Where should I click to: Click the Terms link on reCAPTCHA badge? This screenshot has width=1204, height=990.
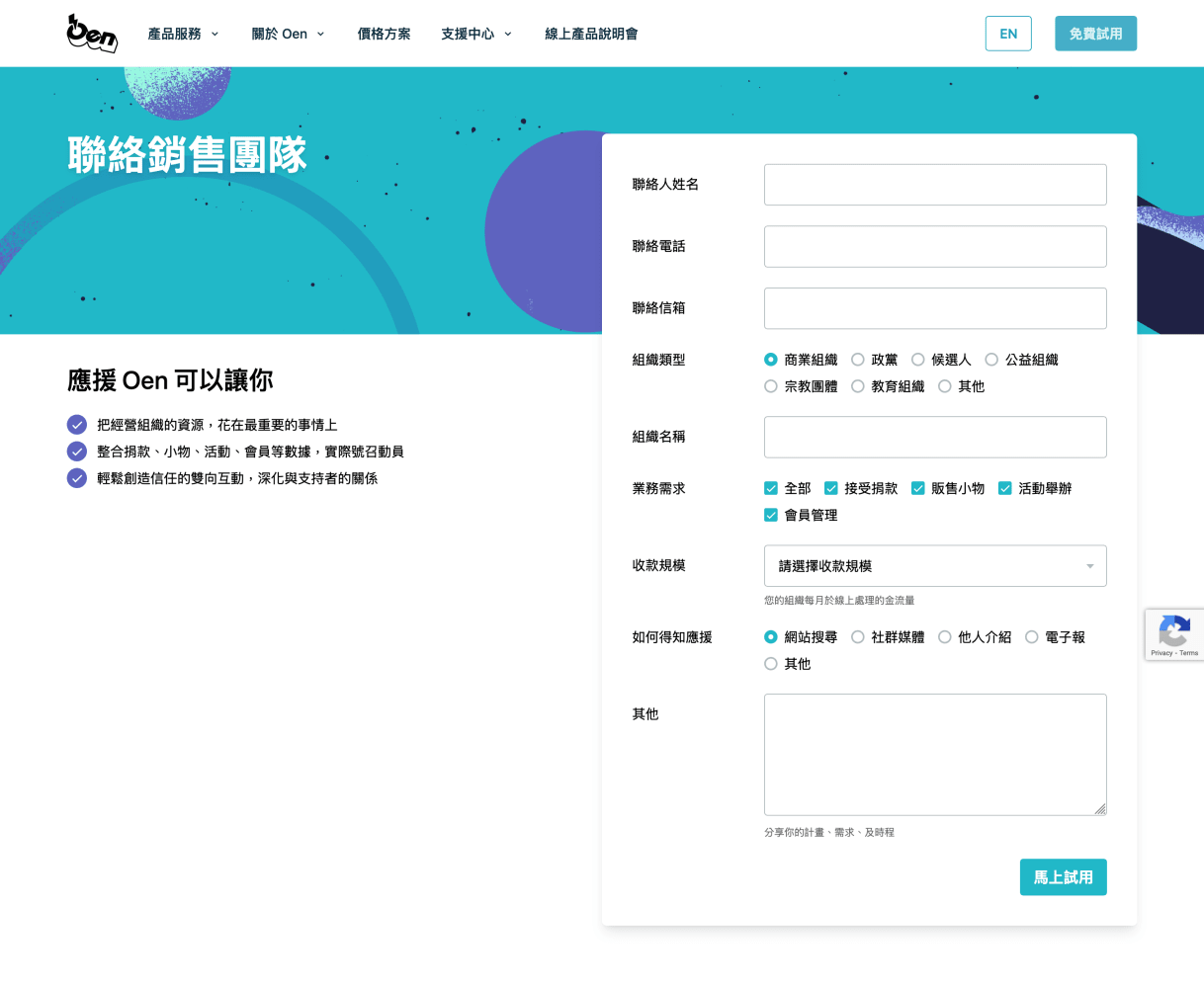pos(1189,653)
